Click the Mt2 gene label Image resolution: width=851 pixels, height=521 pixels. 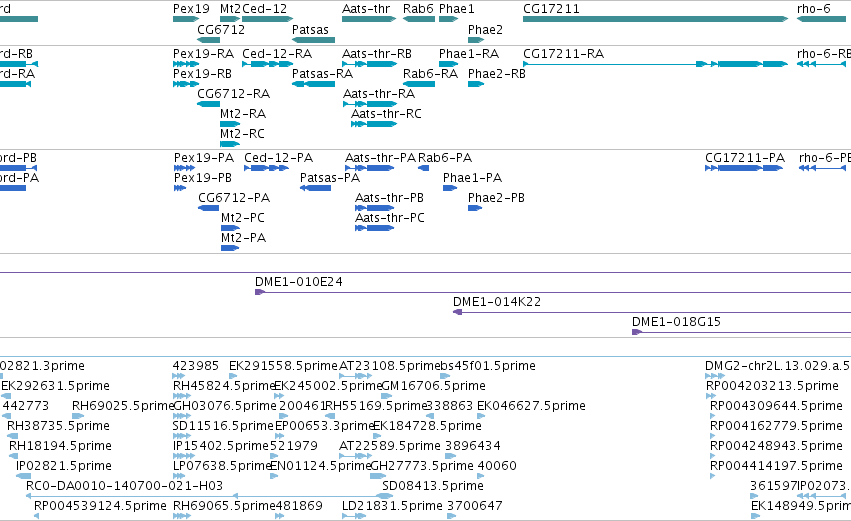coord(230,9)
